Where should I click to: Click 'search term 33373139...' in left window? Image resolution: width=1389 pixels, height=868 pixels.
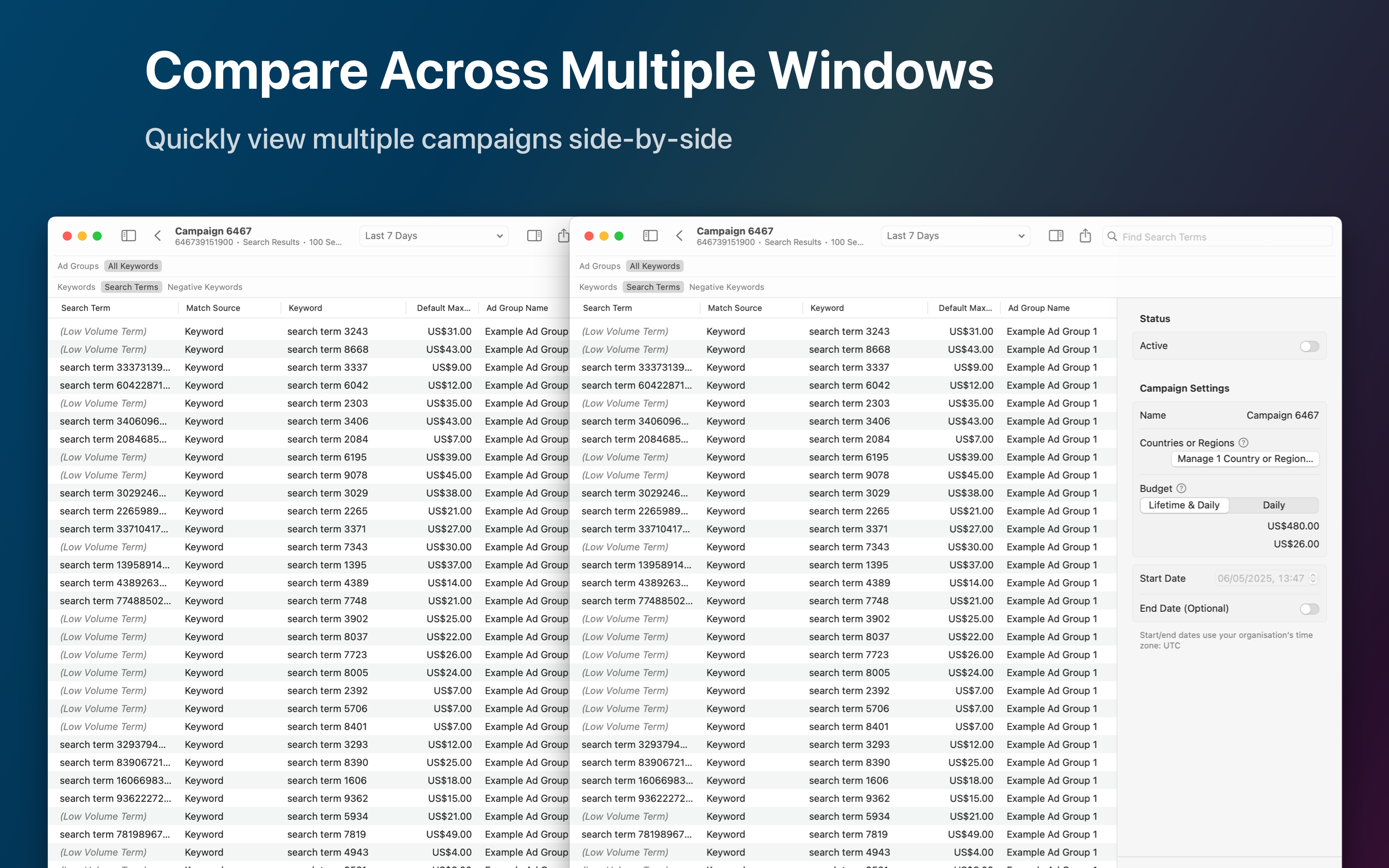click(x=115, y=367)
